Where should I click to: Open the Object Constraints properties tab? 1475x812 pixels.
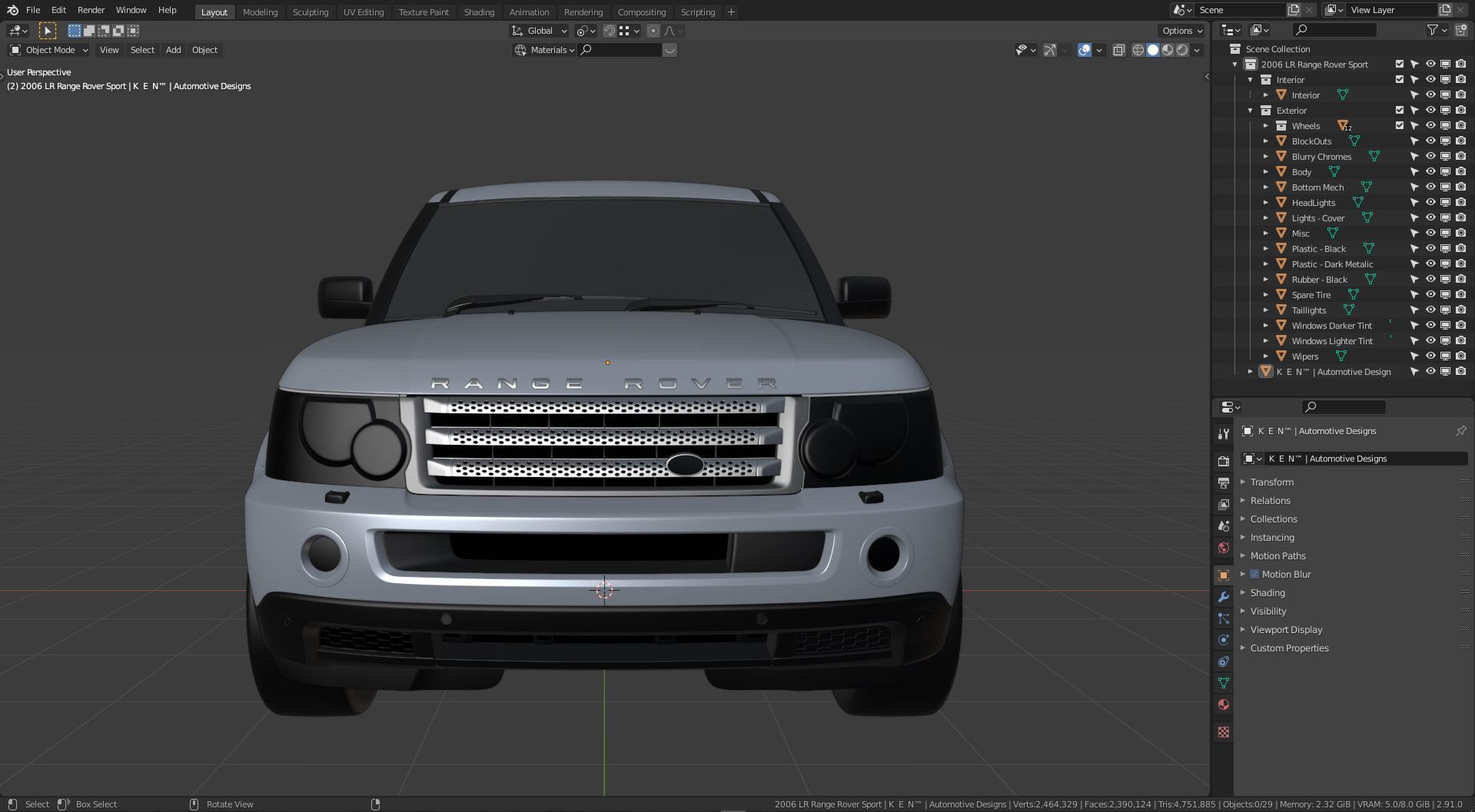[x=1224, y=661]
